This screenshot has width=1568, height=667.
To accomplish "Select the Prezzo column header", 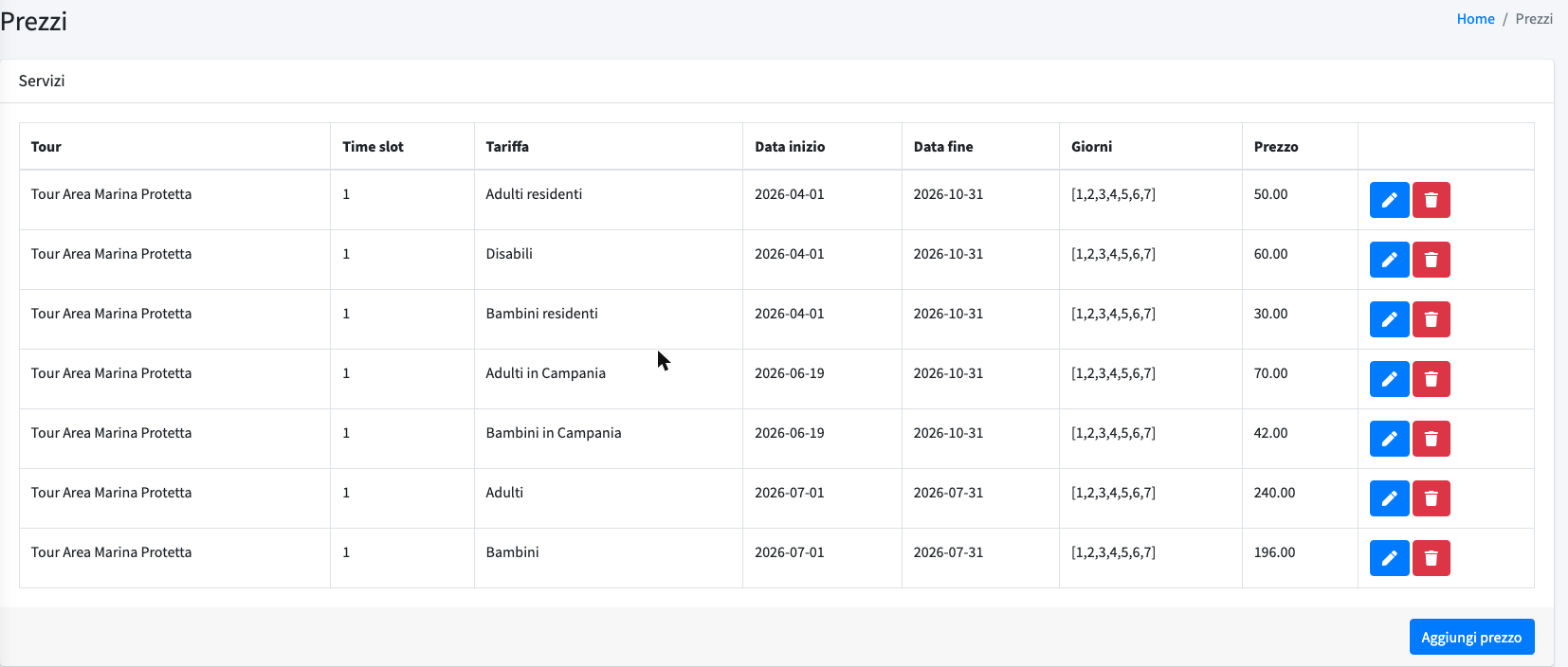I will point(1276,147).
